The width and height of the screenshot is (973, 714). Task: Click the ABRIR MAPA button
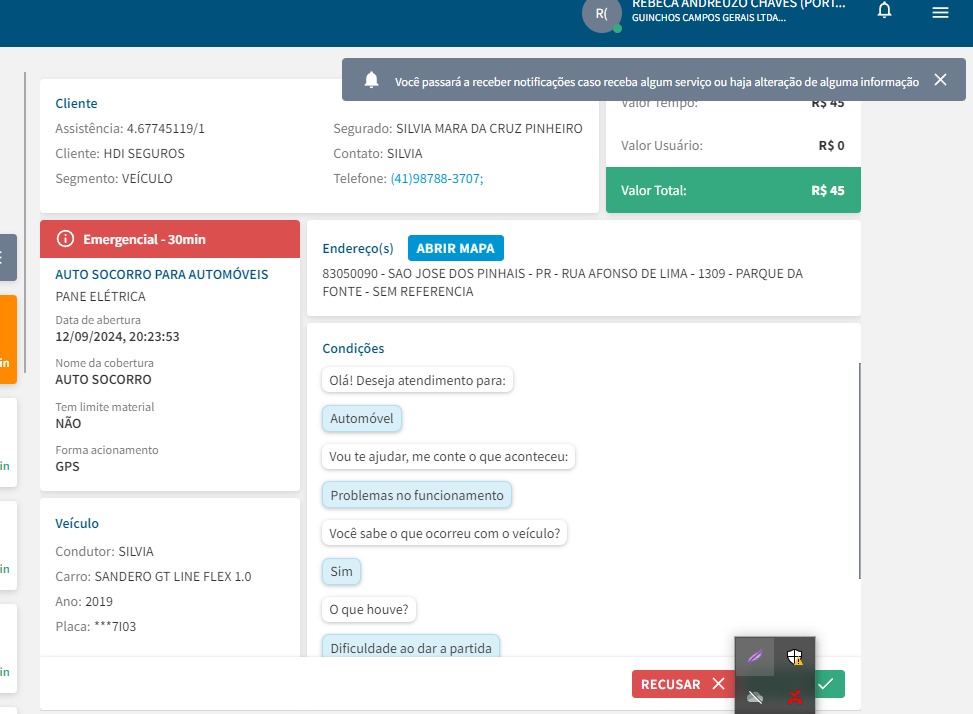click(456, 248)
